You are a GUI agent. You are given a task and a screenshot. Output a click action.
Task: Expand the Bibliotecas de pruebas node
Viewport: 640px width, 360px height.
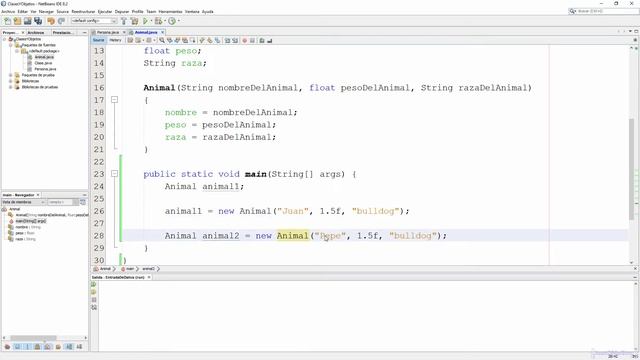(x=11, y=87)
